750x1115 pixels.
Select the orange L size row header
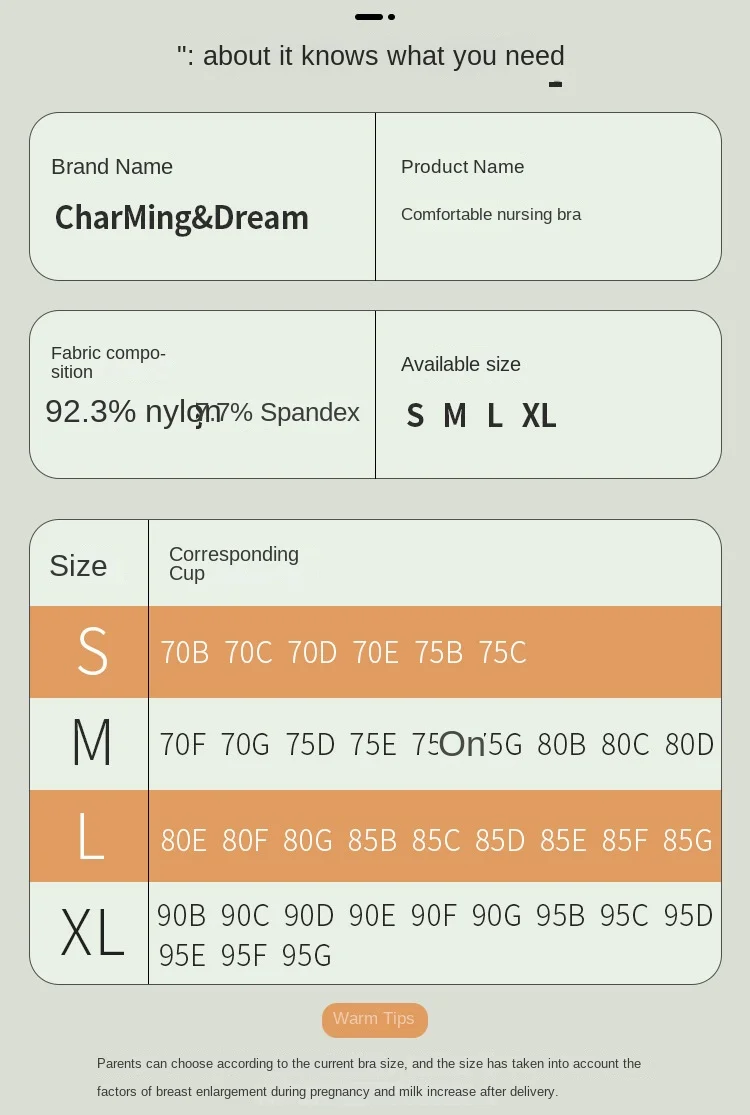coord(90,836)
